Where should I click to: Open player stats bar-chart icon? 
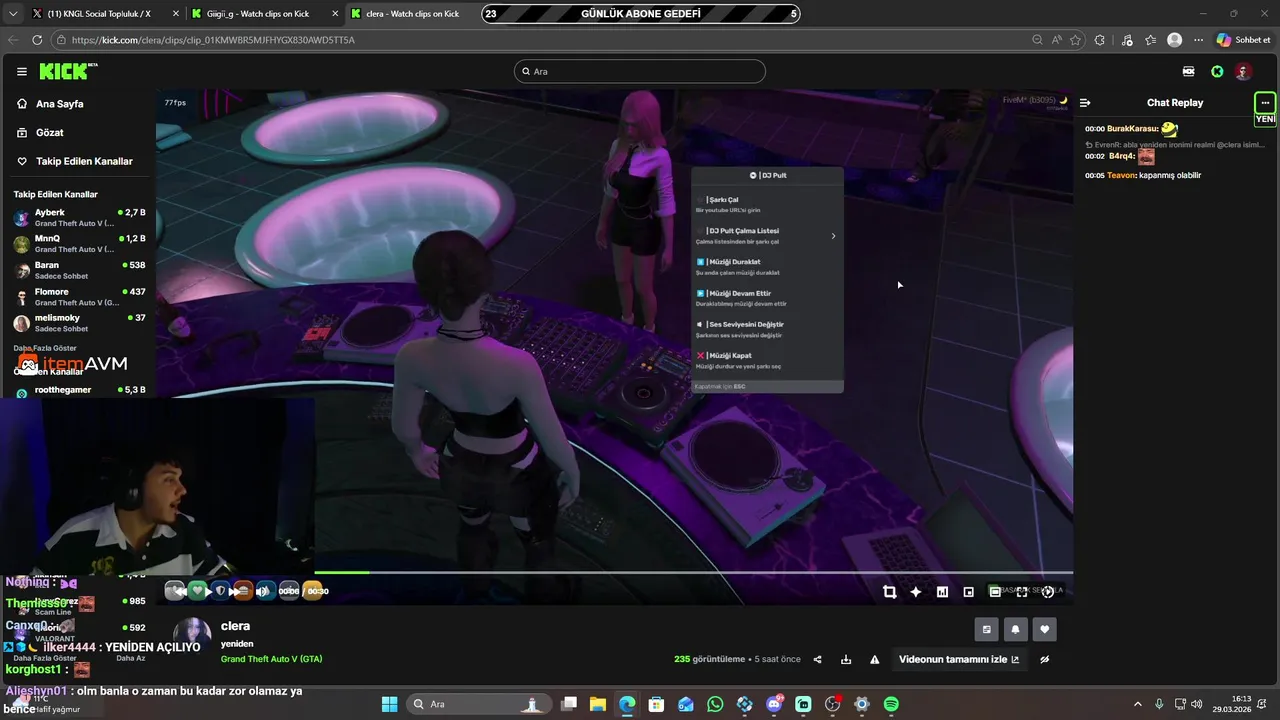click(942, 592)
